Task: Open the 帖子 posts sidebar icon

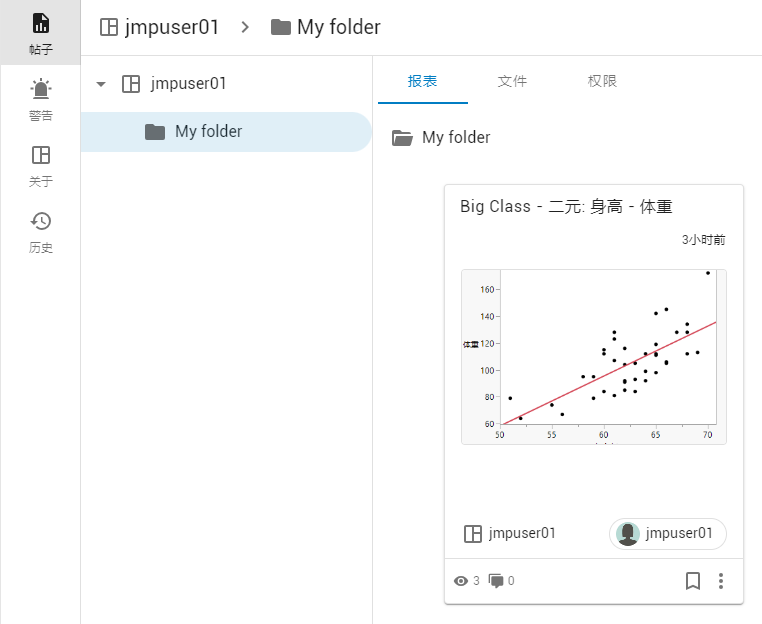Action: [x=40, y=32]
